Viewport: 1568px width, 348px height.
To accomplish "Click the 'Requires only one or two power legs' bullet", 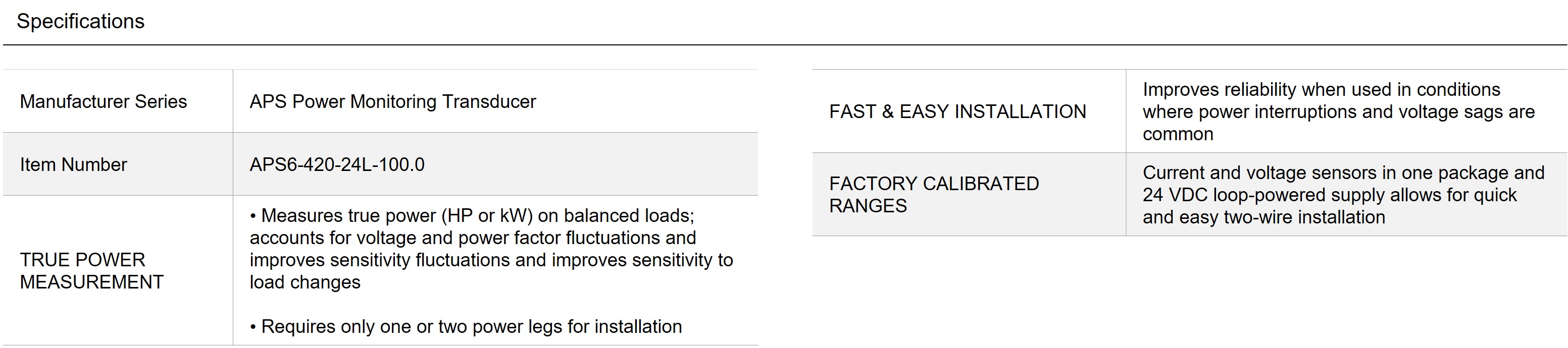I will tap(466, 327).
